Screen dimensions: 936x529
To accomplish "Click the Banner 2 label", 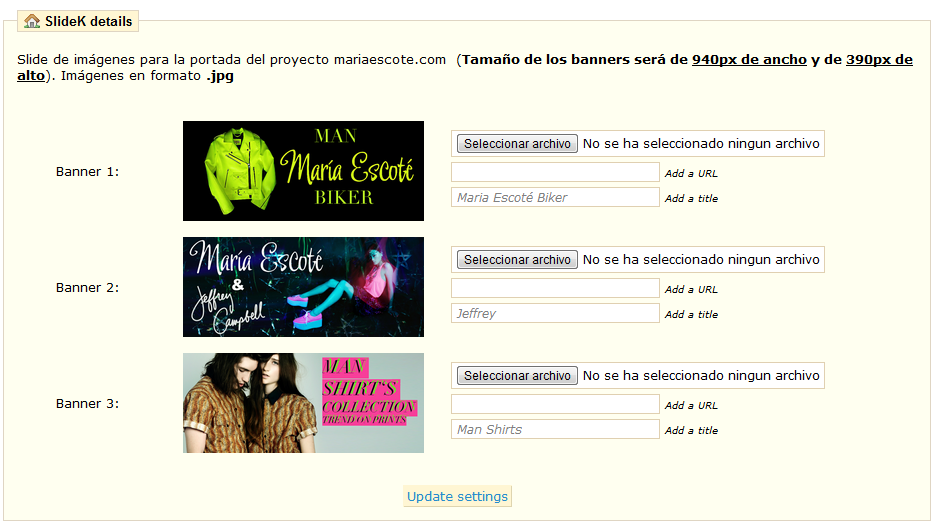I will (87, 288).
